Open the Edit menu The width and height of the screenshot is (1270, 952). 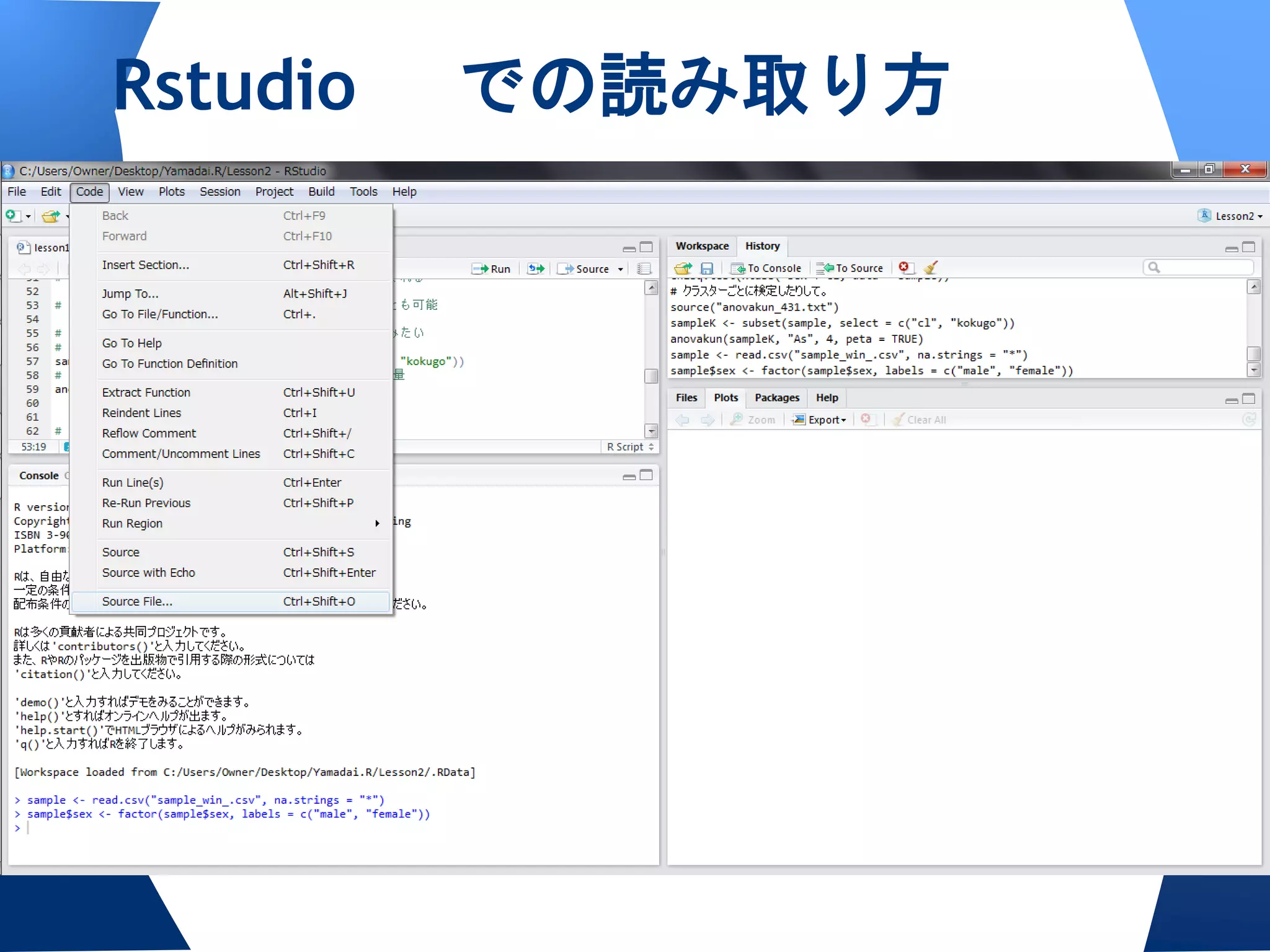(51, 192)
